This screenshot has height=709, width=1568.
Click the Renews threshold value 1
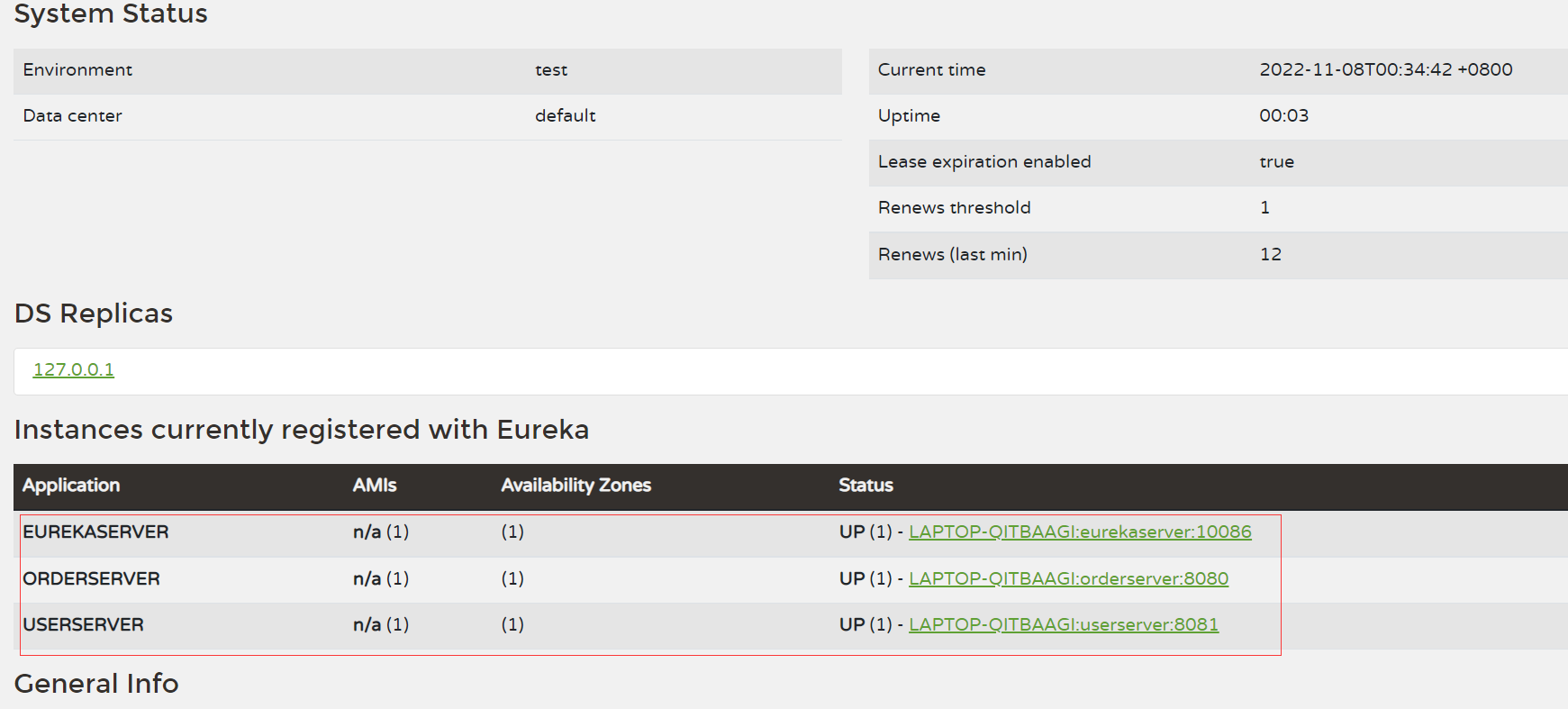click(x=1264, y=207)
